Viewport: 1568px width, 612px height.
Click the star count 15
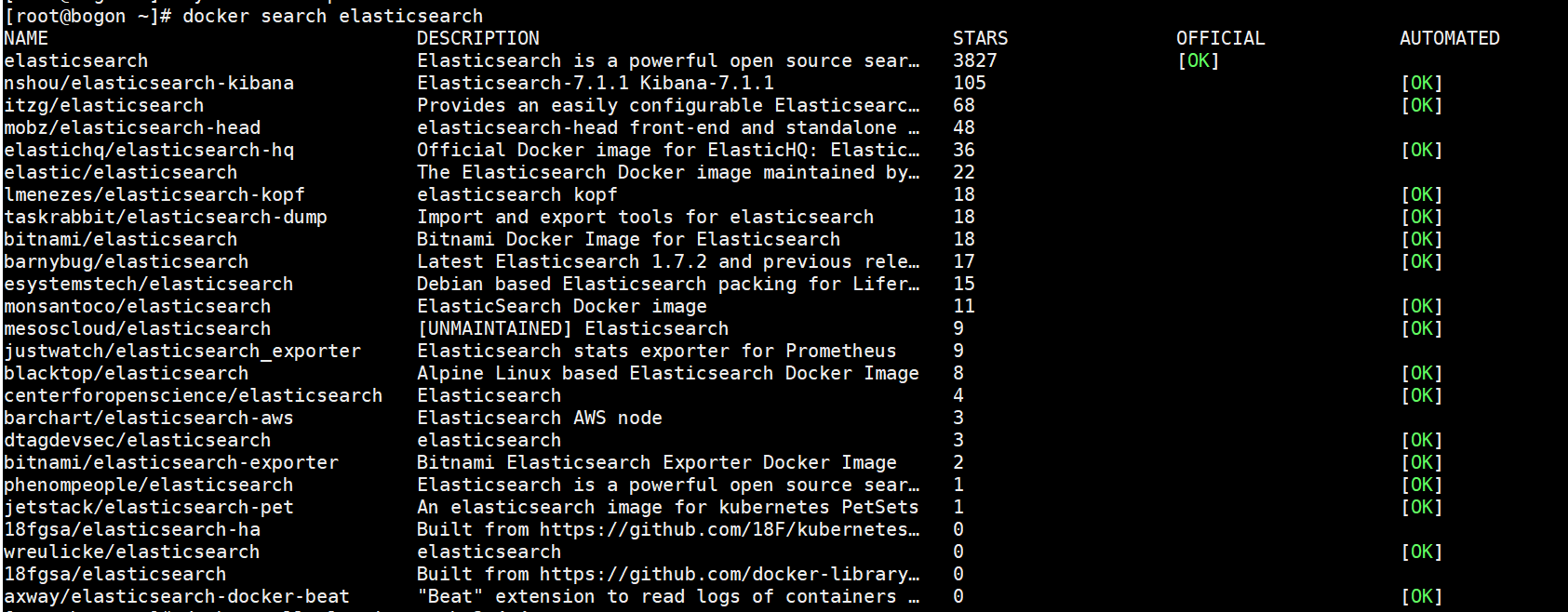(964, 284)
